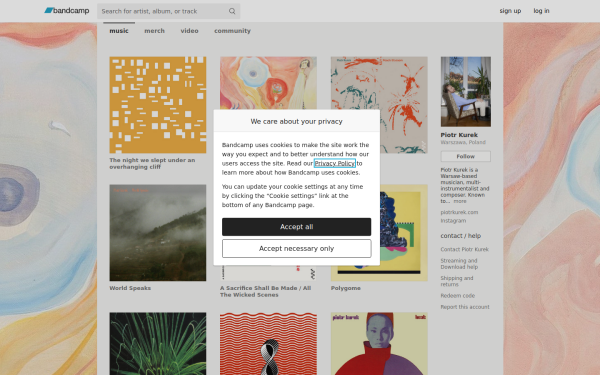
Task: Open Shipping and returns link
Action: pos(457,281)
